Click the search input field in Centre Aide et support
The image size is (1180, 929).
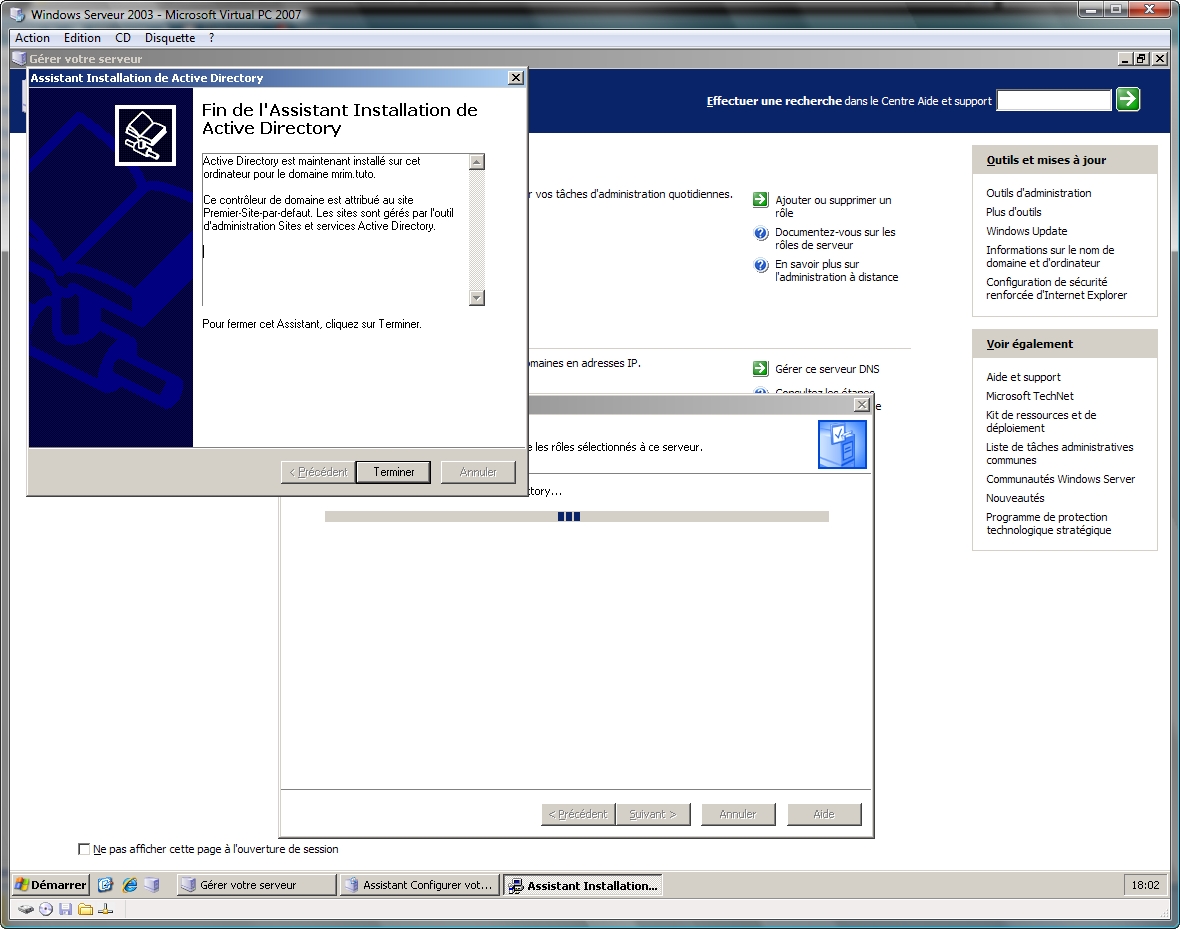point(1054,100)
